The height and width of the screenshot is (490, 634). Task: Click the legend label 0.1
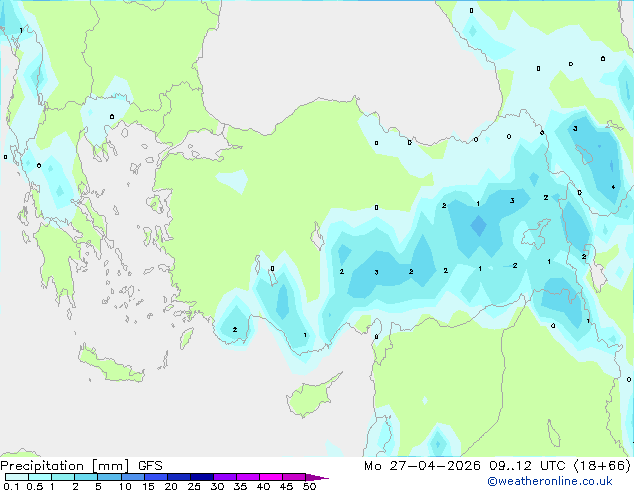(x=11, y=486)
